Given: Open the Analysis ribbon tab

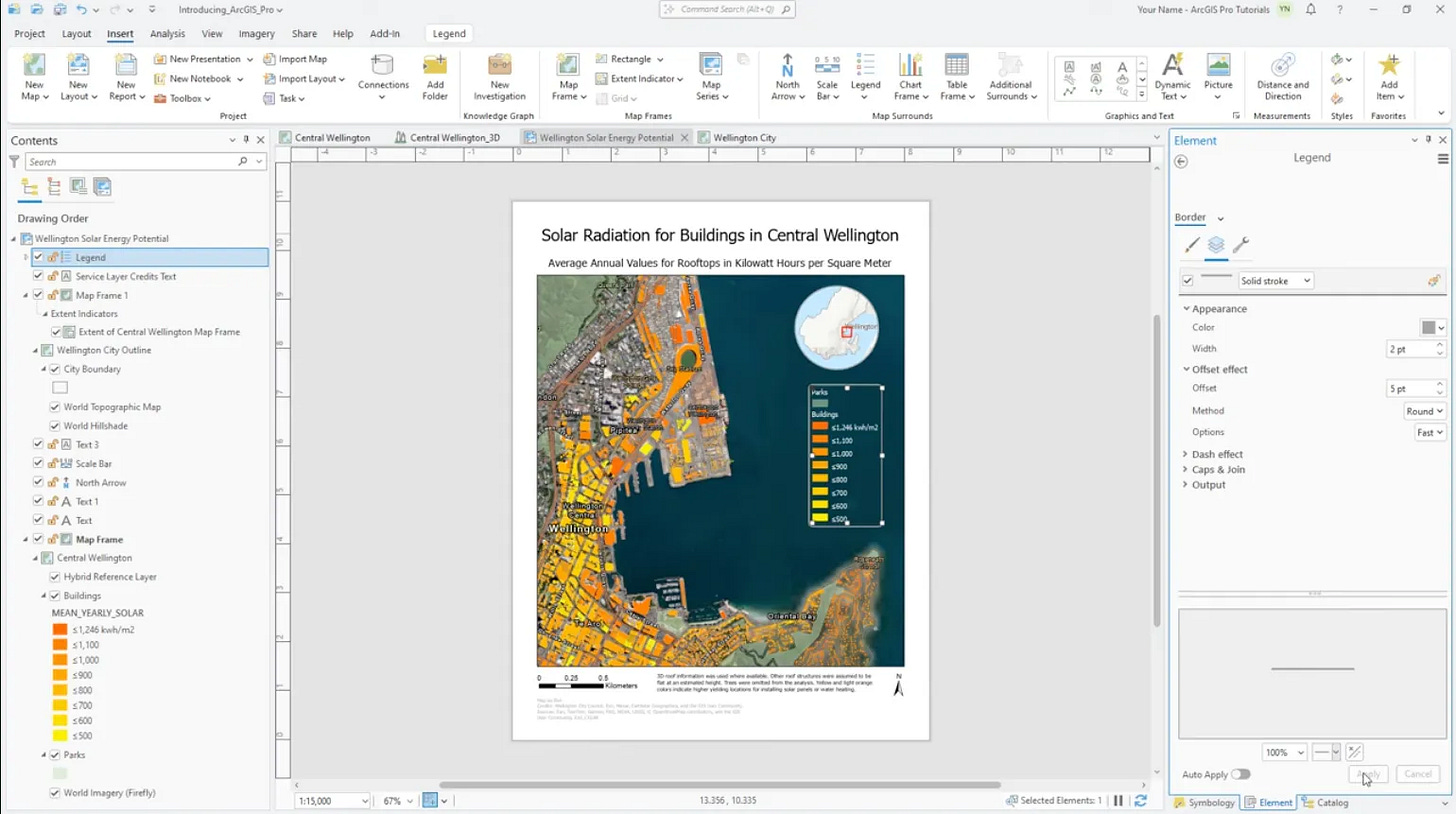Looking at the screenshot, I should click(167, 34).
